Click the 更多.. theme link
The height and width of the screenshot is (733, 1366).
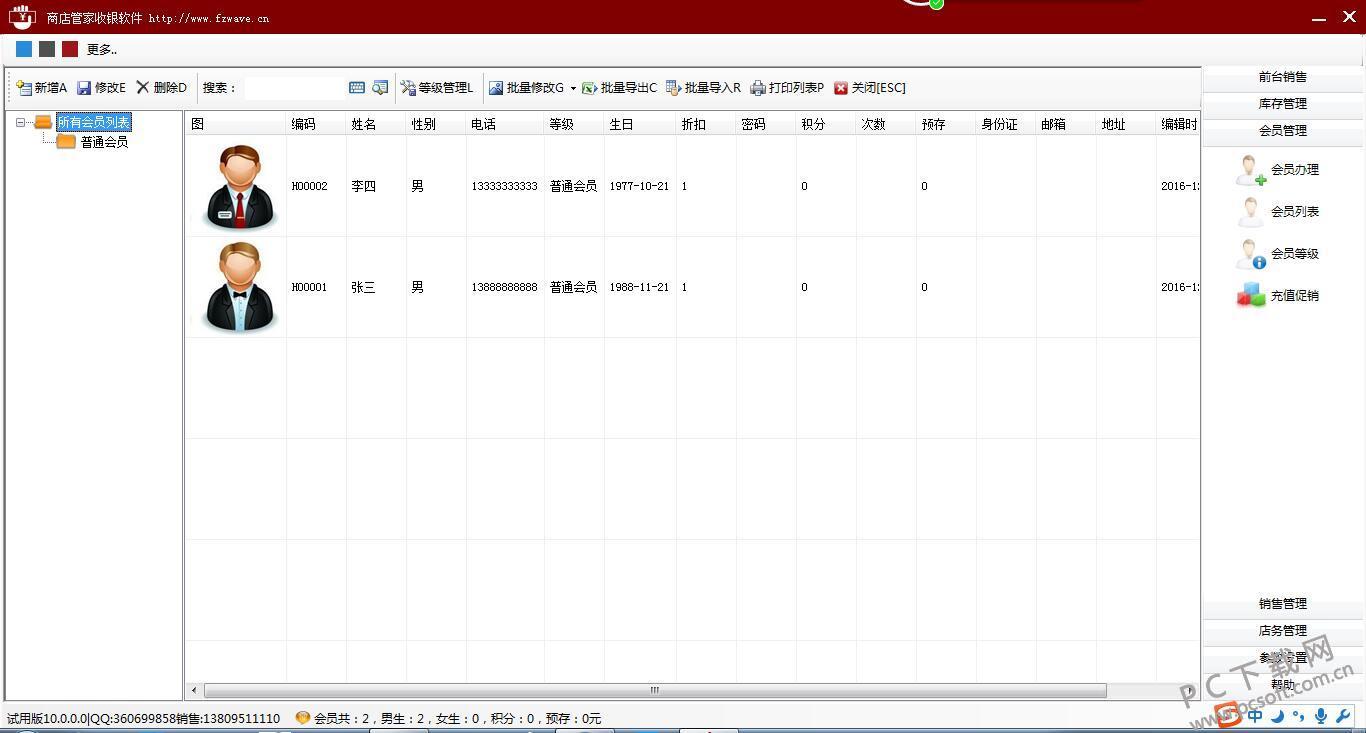(101, 50)
